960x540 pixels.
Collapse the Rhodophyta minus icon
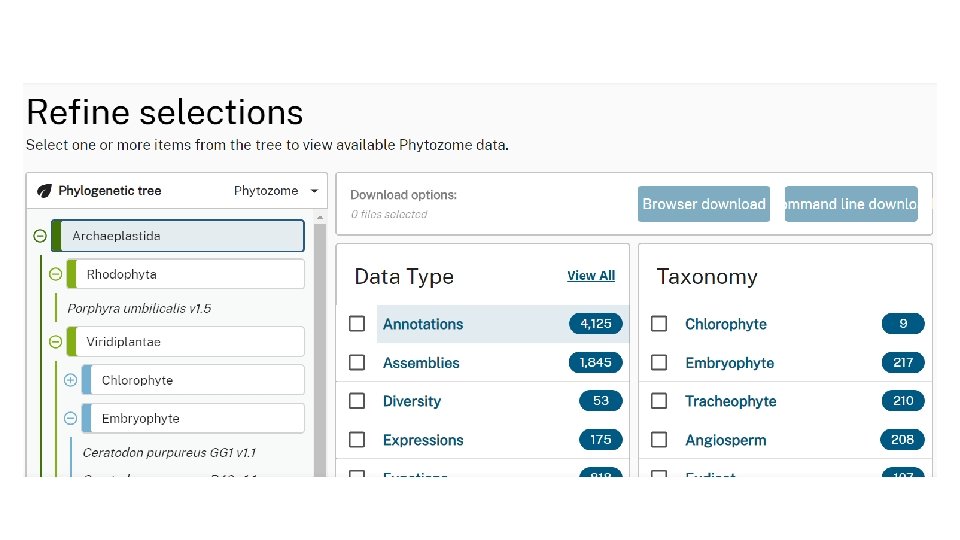click(55, 274)
